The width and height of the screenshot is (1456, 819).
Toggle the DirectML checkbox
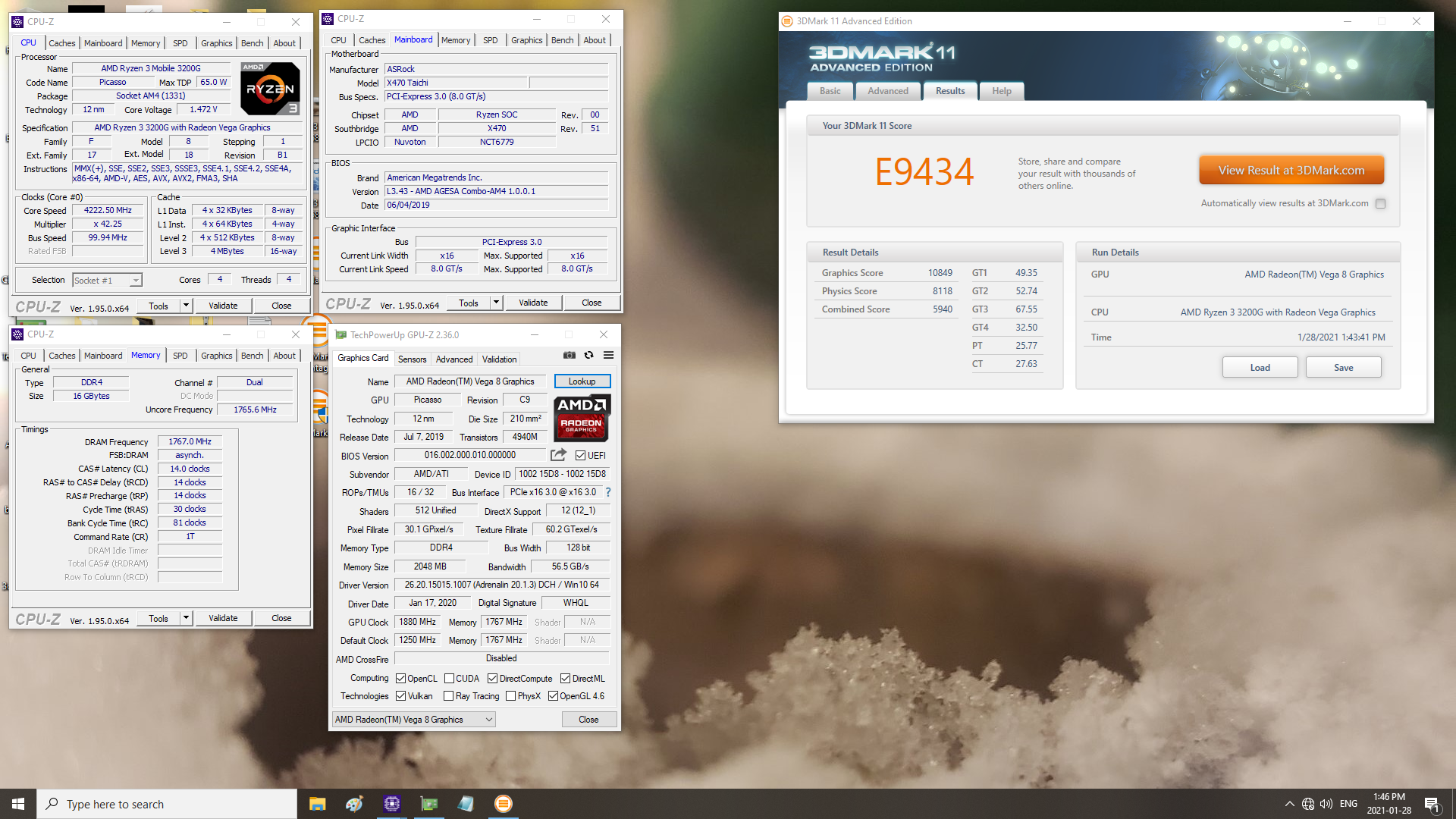click(565, 679)
